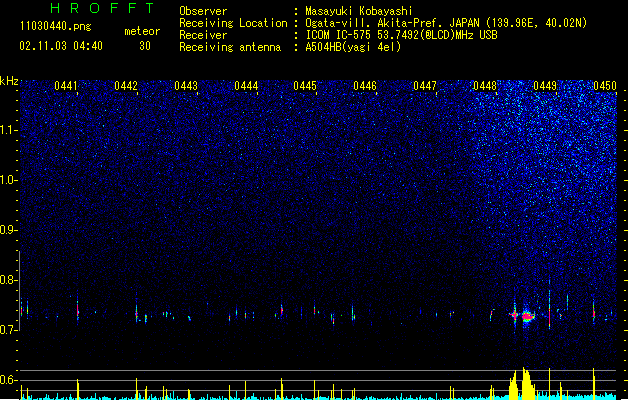The image size is (629, 400).
Task: Click the Receiver field label
Action: (203, 35)
